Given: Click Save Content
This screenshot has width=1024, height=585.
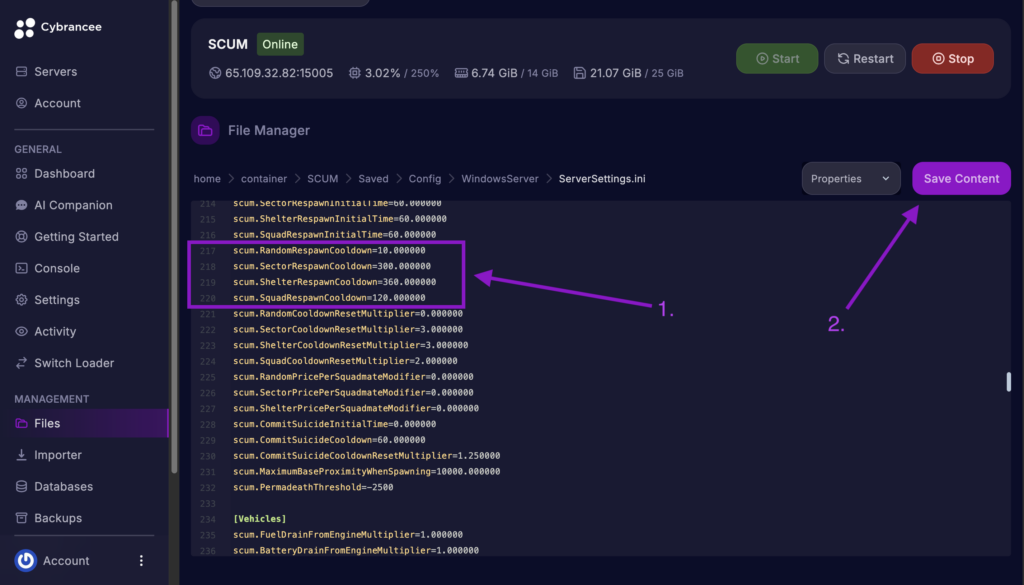Looking at the screenshot, I should tap(961, 178).
